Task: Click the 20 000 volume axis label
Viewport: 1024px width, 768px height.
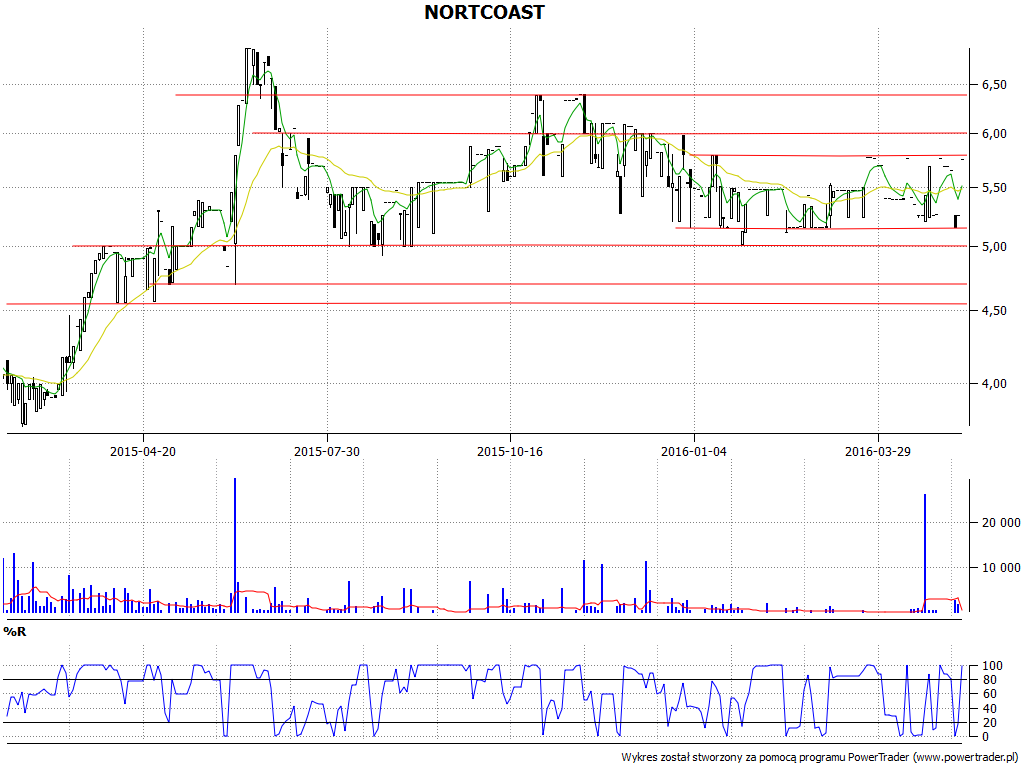Action: (1000, 523)
